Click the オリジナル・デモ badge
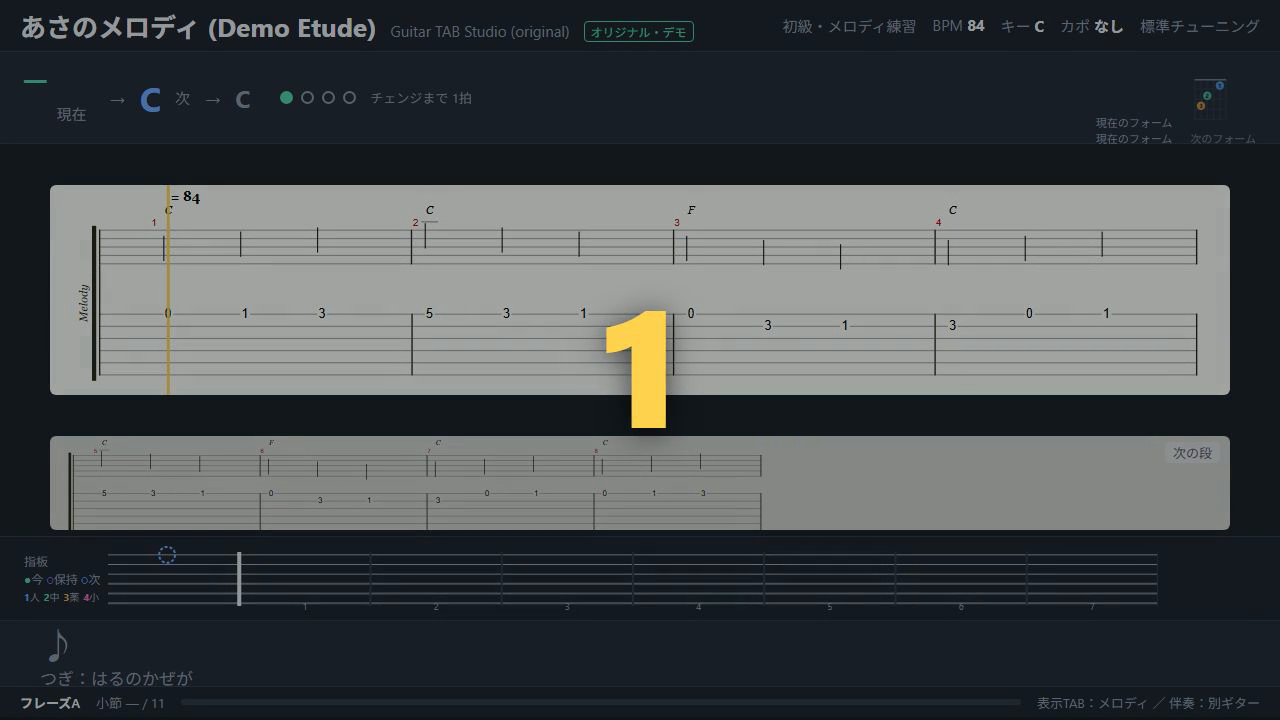 (x=639, y=32)
